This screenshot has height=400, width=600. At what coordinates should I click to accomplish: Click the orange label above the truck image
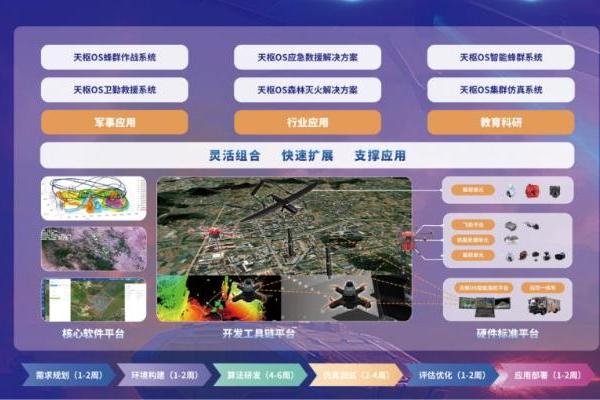point(543,287)
